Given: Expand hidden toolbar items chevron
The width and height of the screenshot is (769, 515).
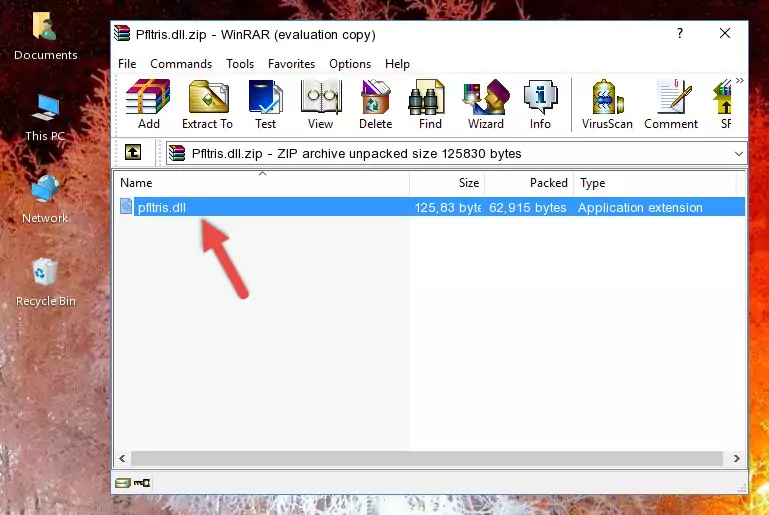Looking at the screenshot, I should (740, 80).
